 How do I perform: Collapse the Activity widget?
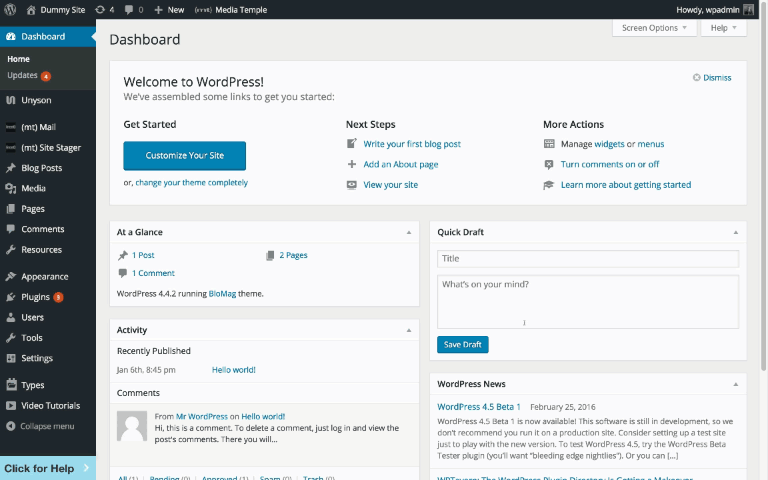tap(408, 330)
